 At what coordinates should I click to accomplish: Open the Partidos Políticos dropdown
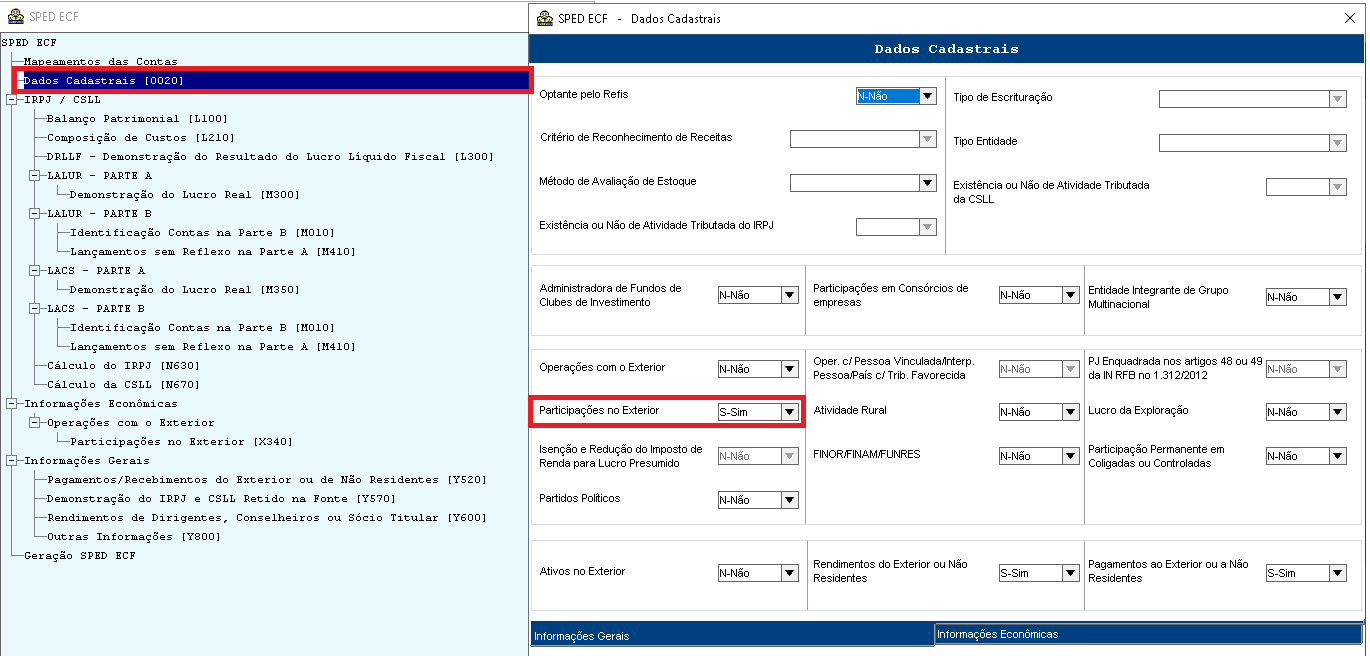click(x=790, y=500)
